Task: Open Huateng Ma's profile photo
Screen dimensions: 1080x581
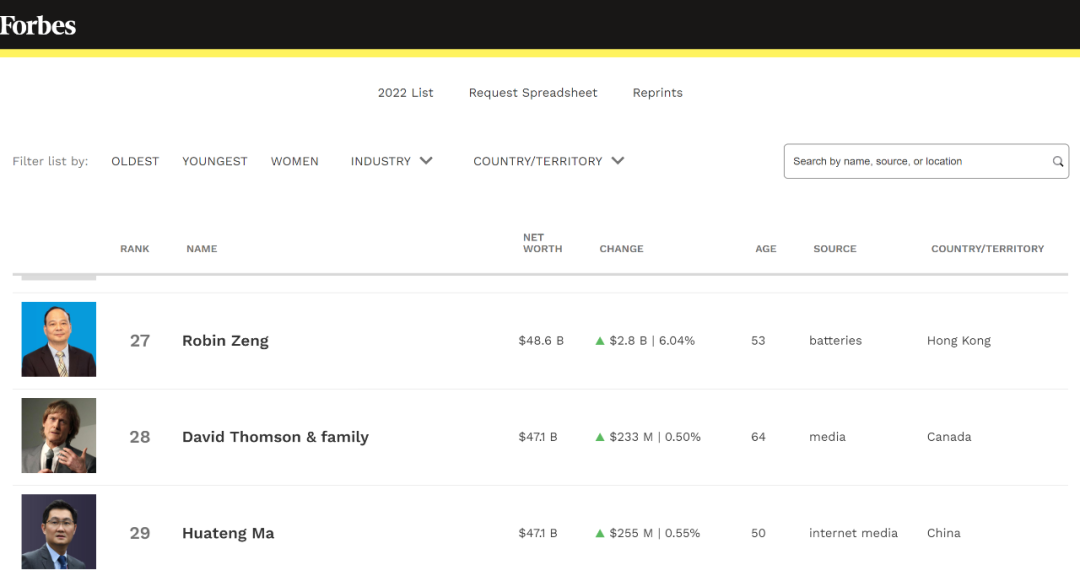Action: 59,531
